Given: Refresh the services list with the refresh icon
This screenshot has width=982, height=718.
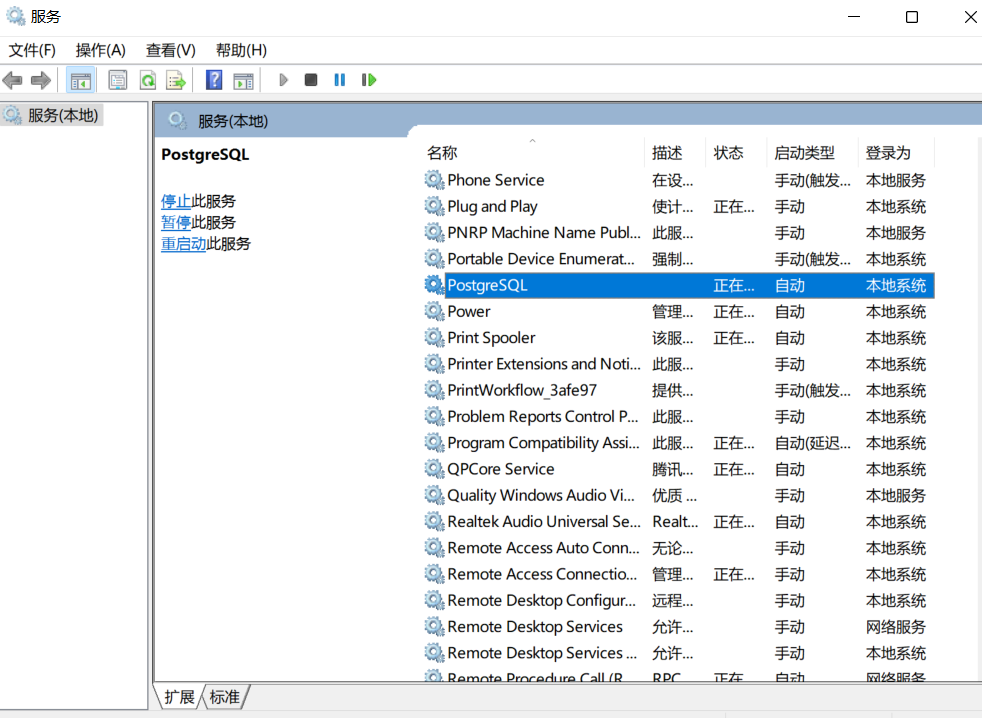Looking at the screenshot, I should click(x=145, y=80).
